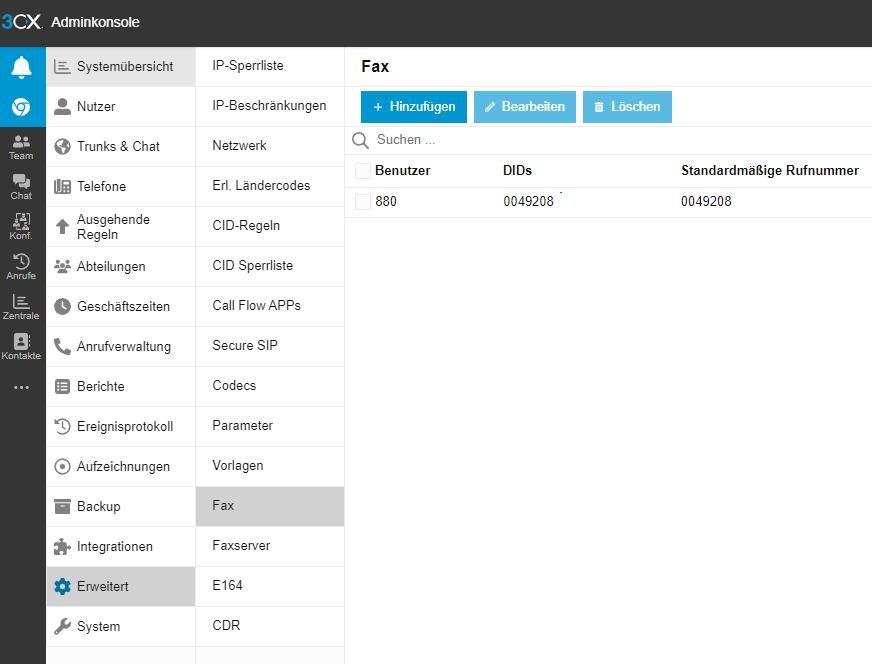The height and width of the screenshot is (664, 872).
Task: Open CID Sperrliste submenu item
Action: (270, 266)
